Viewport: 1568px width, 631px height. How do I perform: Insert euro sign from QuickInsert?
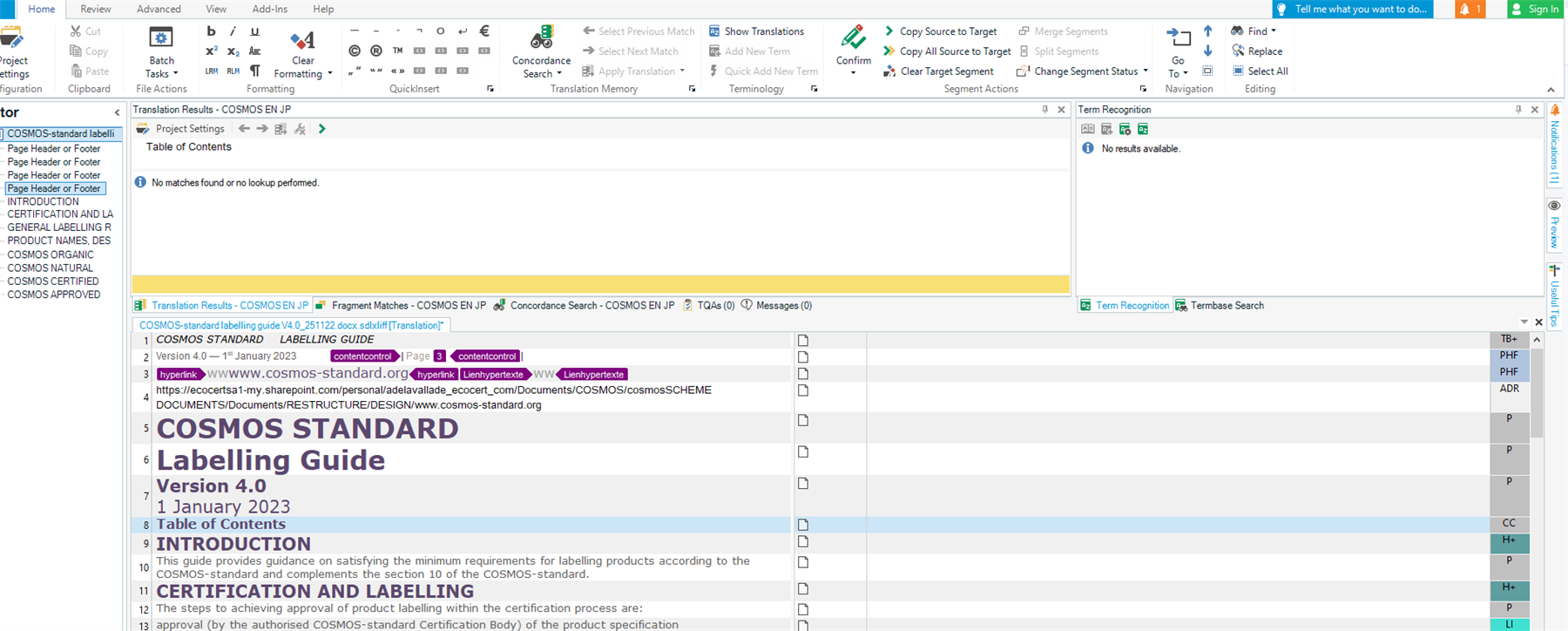[x=485, y=31]
